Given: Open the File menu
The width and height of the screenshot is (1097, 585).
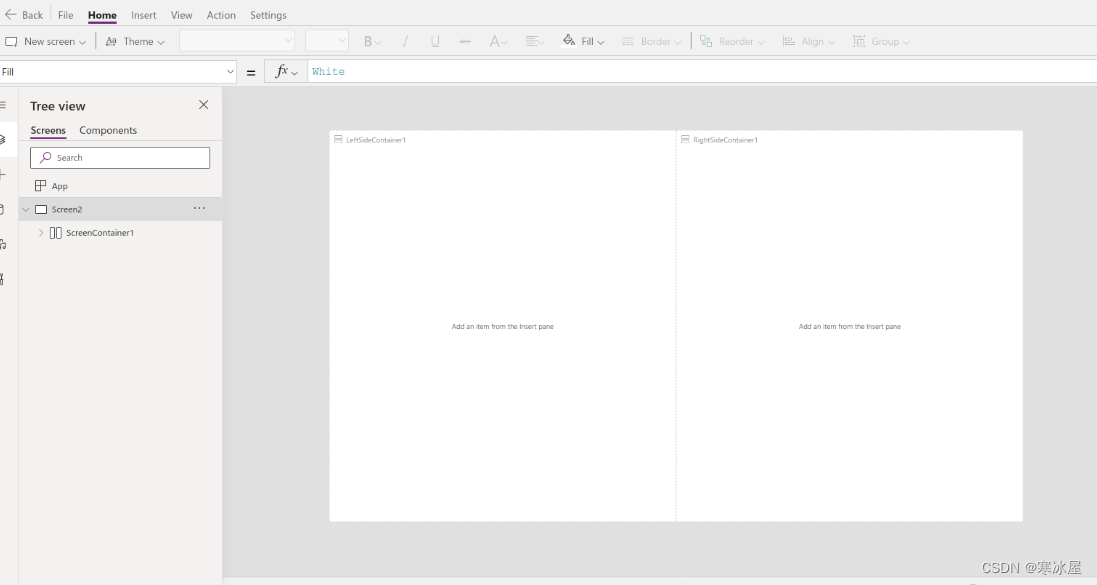Looking at the screenshot, I should click(65, 15).
